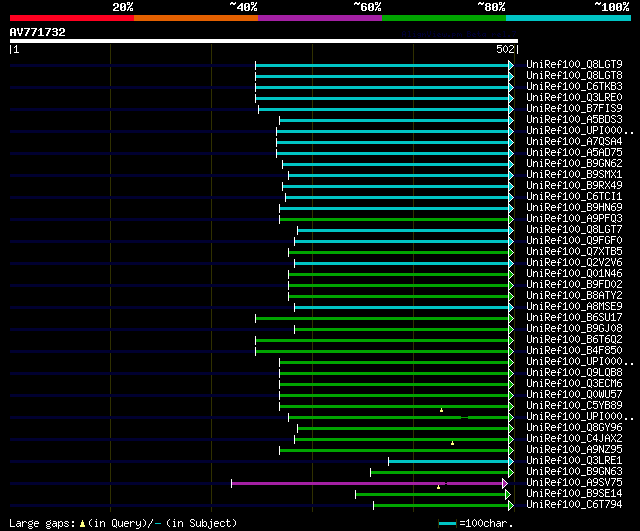
Task: Select the UniRef100_Q0WU57 label
Action: (574, 395)
